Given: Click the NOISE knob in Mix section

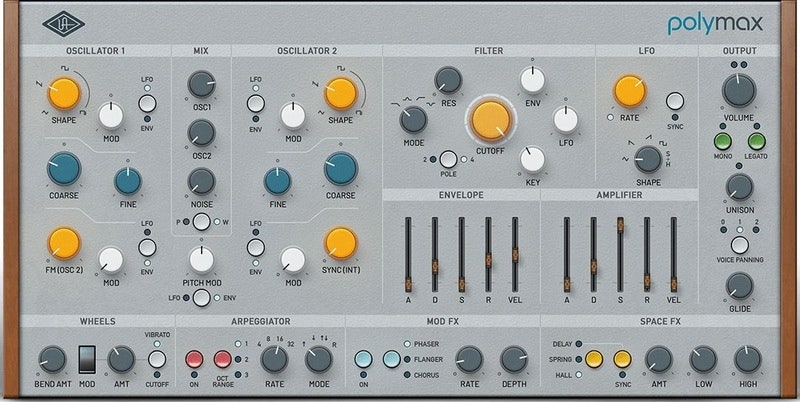Looking at the screenshot, I should click(202, 180).
